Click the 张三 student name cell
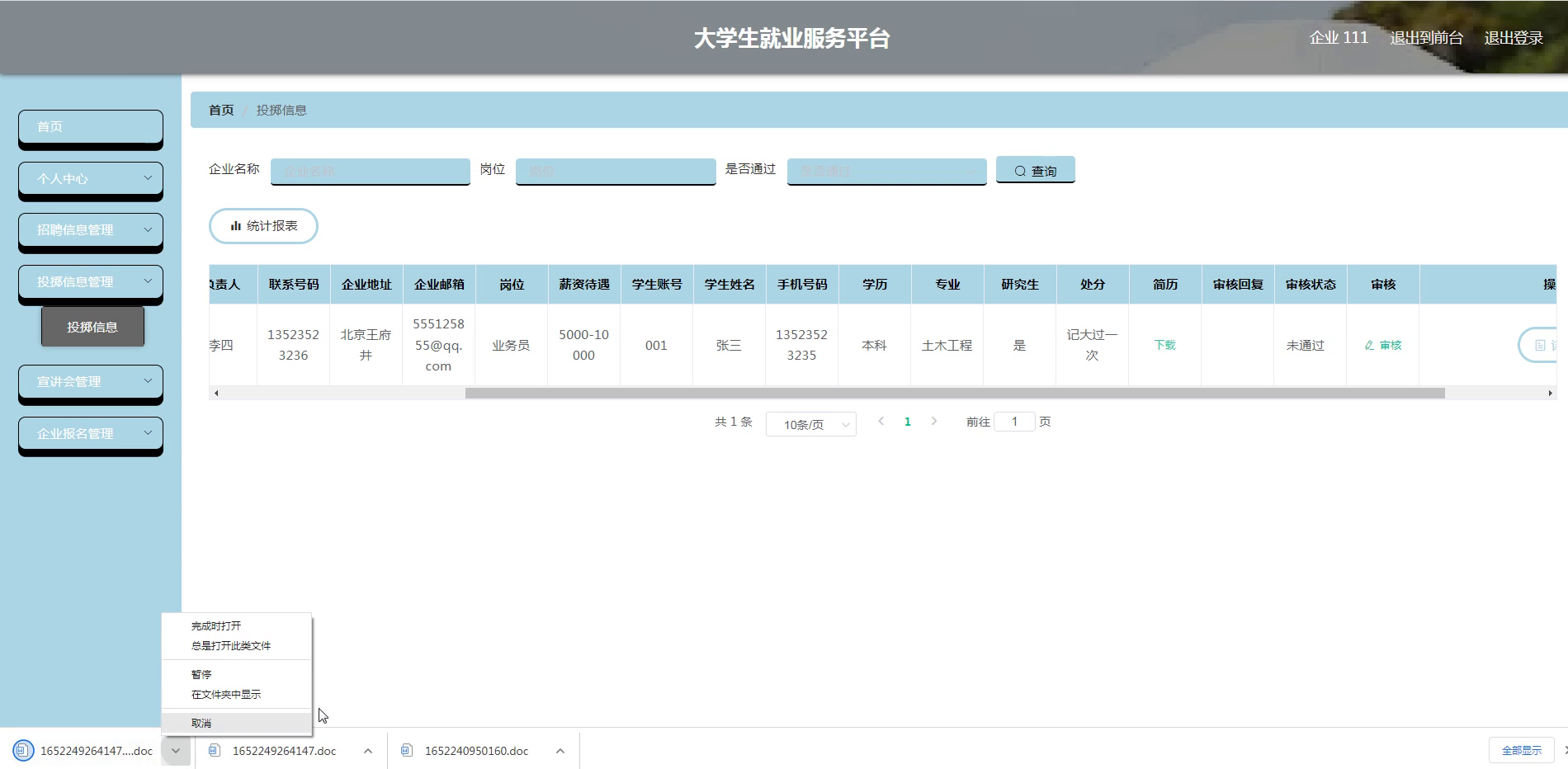1568x769 pixels. pyautogui.click(x=729, y=345)
